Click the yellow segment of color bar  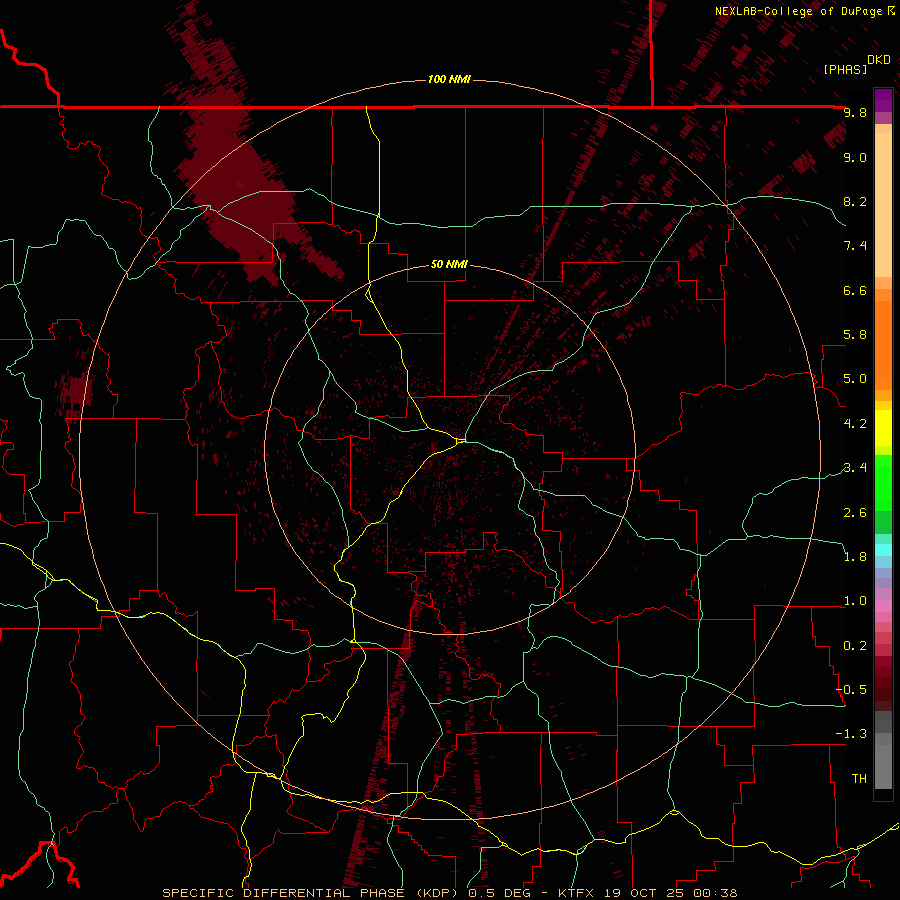click(883, 428)
